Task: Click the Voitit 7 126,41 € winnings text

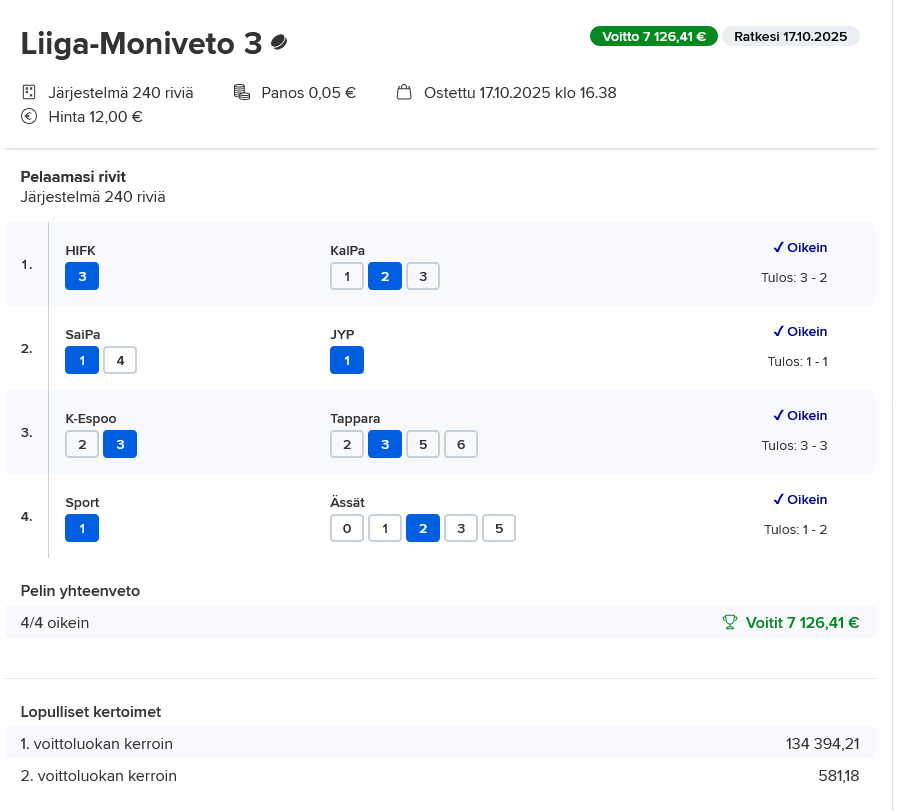Action: click(802, 622)
